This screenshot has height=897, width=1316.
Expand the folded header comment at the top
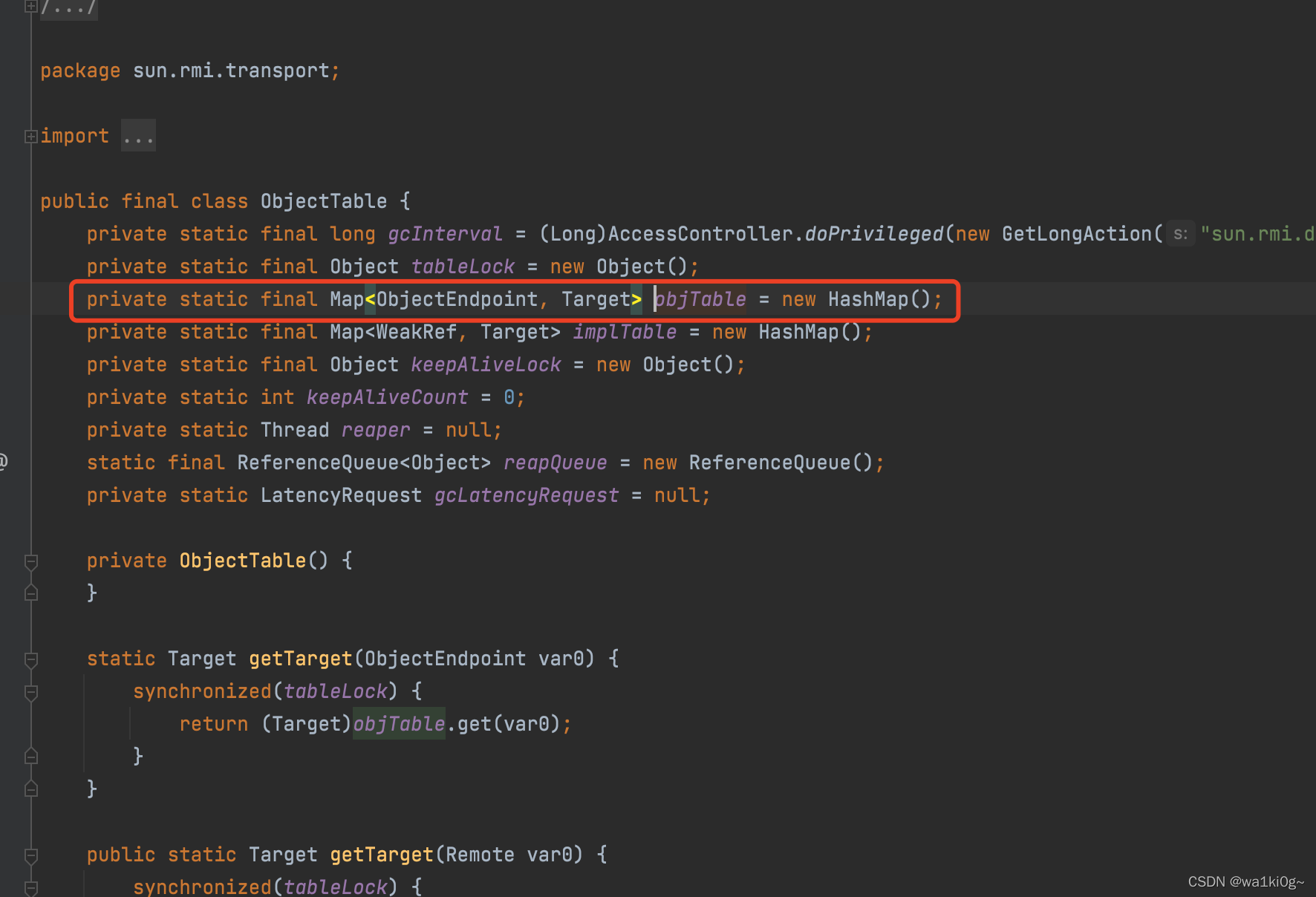pos(30,7)
